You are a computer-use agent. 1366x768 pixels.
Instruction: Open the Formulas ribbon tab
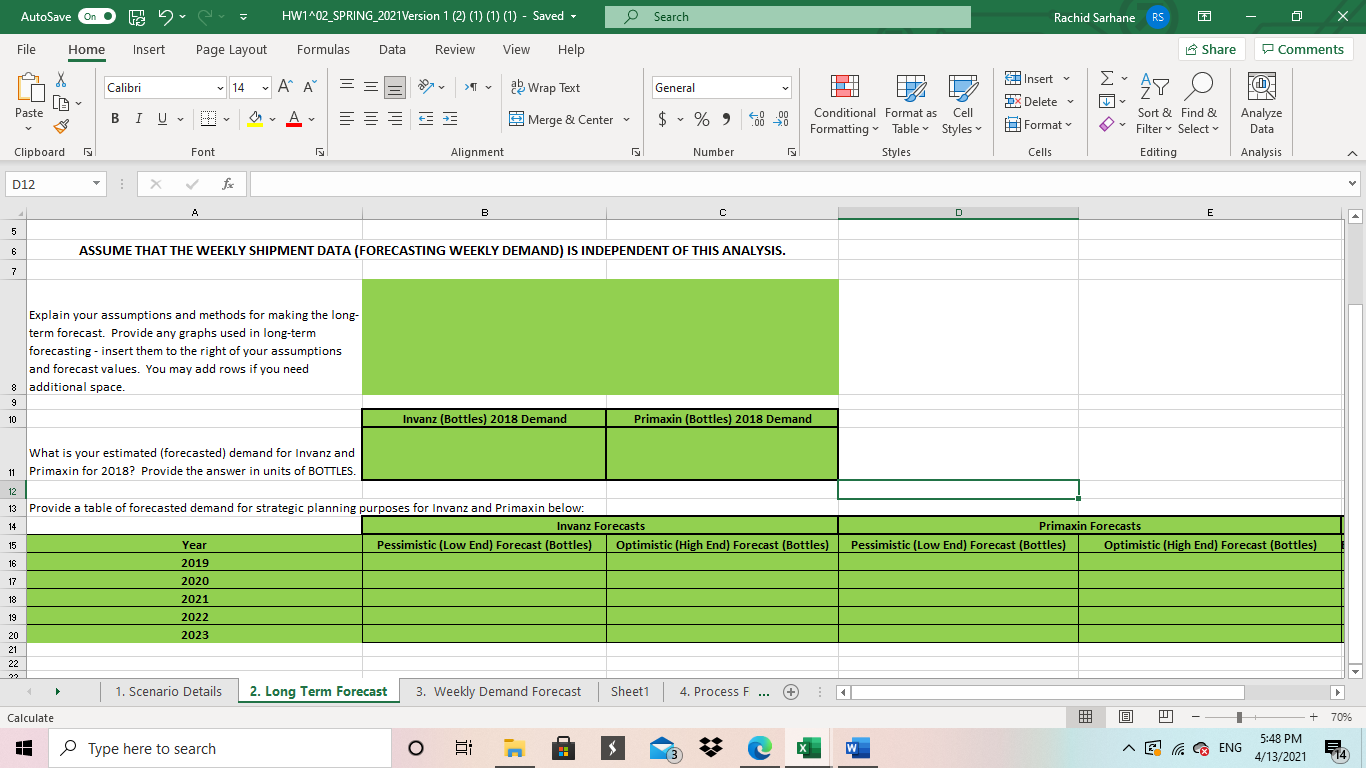tap(323, 50)
